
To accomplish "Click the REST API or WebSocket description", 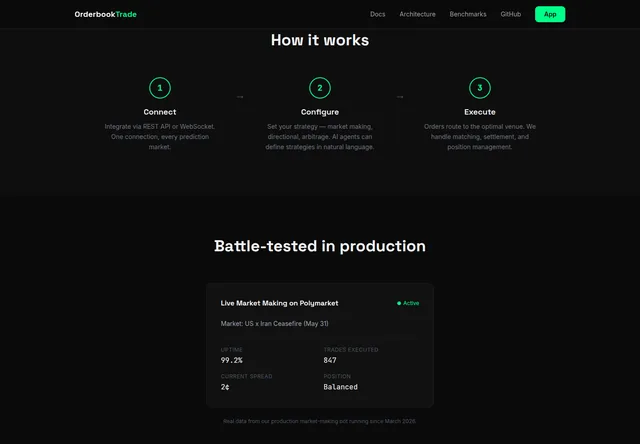I will [160, 137].
